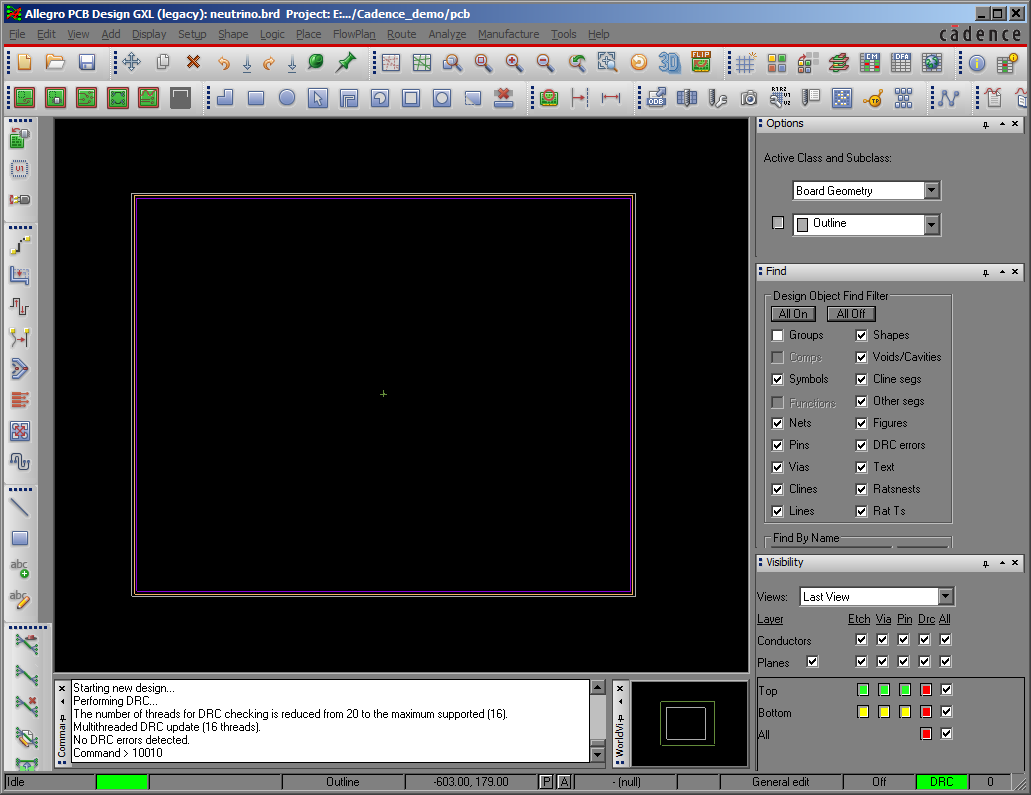This screenshot has width=1031, height=795.
Task: Click the red X Delete icon
Action: point(193,62)
